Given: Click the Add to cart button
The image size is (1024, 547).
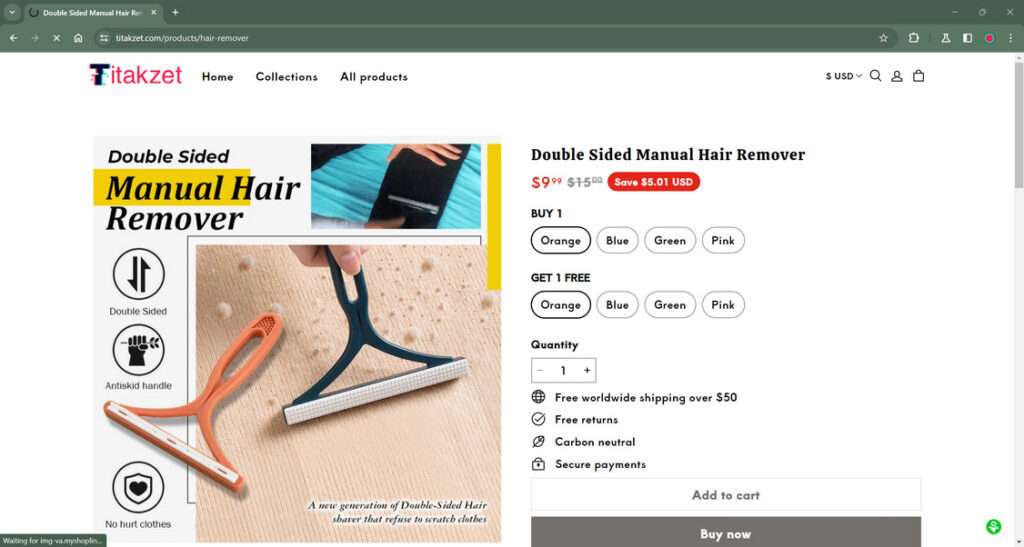Looking at the screenshot, I should 726,495.
